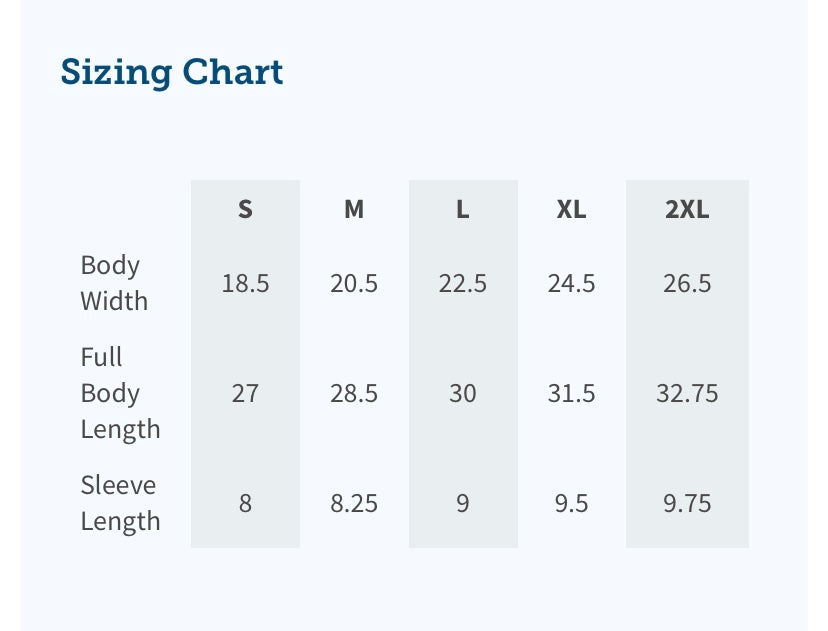This screenshot has width=828, height=631.
Task: Click the 9.75 sleeve length cell
Action: (x=687, y=503)
